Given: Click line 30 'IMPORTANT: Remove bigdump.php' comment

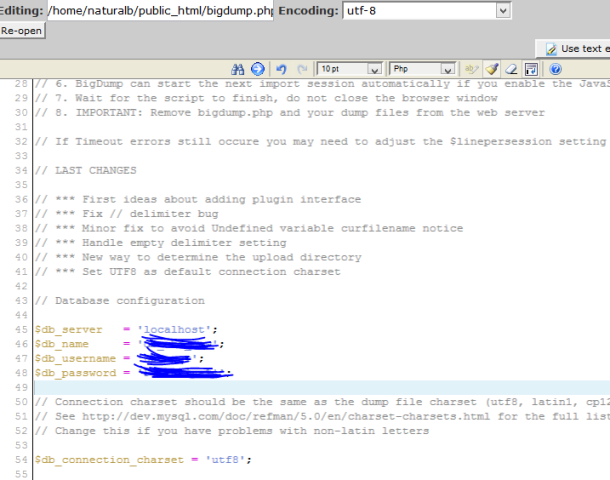Looking at the screenshot, I should (x=290, y=113).
